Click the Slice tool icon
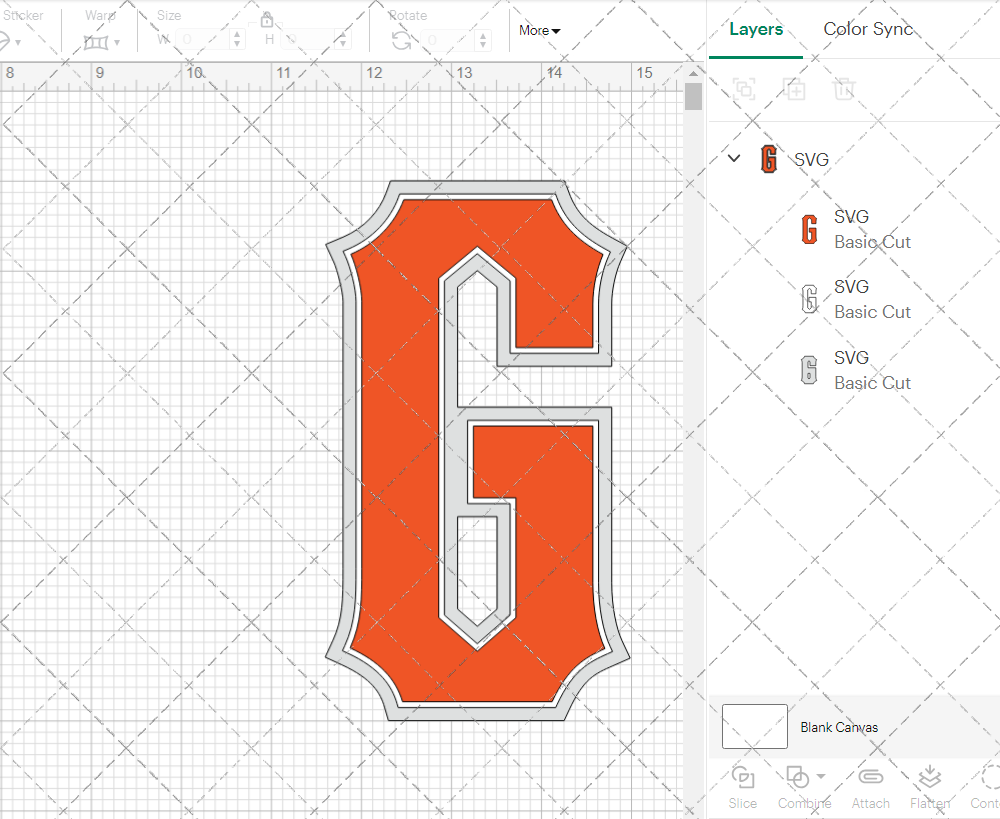This screenshot has width=1000, height=819. [x=742, y=777]
